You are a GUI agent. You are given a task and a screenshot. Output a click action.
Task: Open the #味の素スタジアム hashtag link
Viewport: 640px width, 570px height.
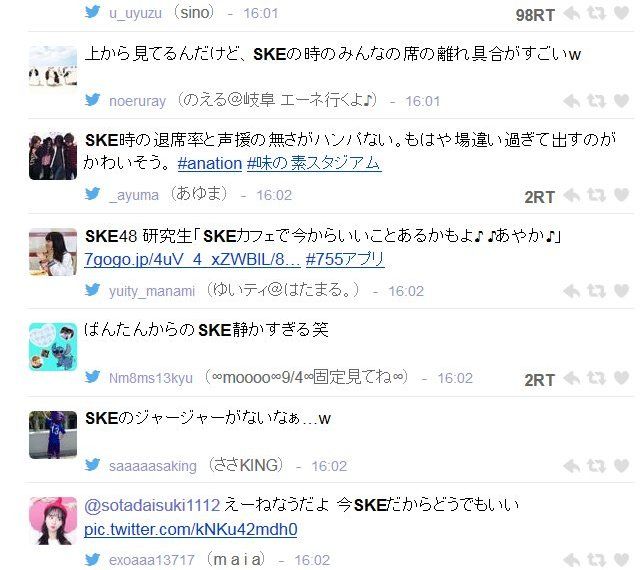click(x=314, y=163)
